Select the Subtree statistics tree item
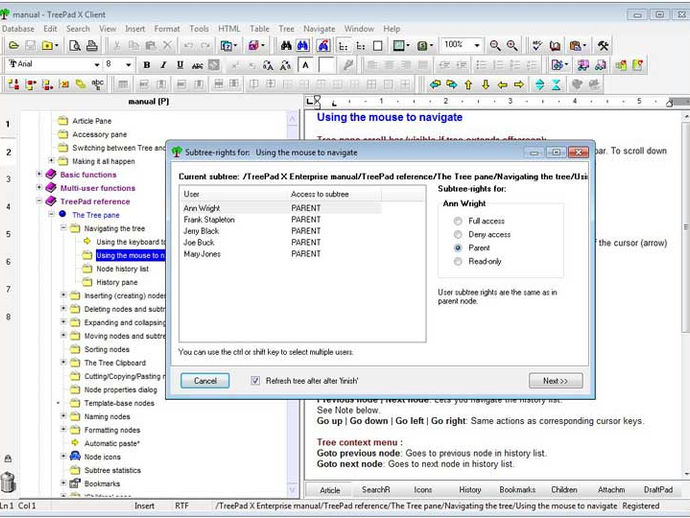 [112, 470]
